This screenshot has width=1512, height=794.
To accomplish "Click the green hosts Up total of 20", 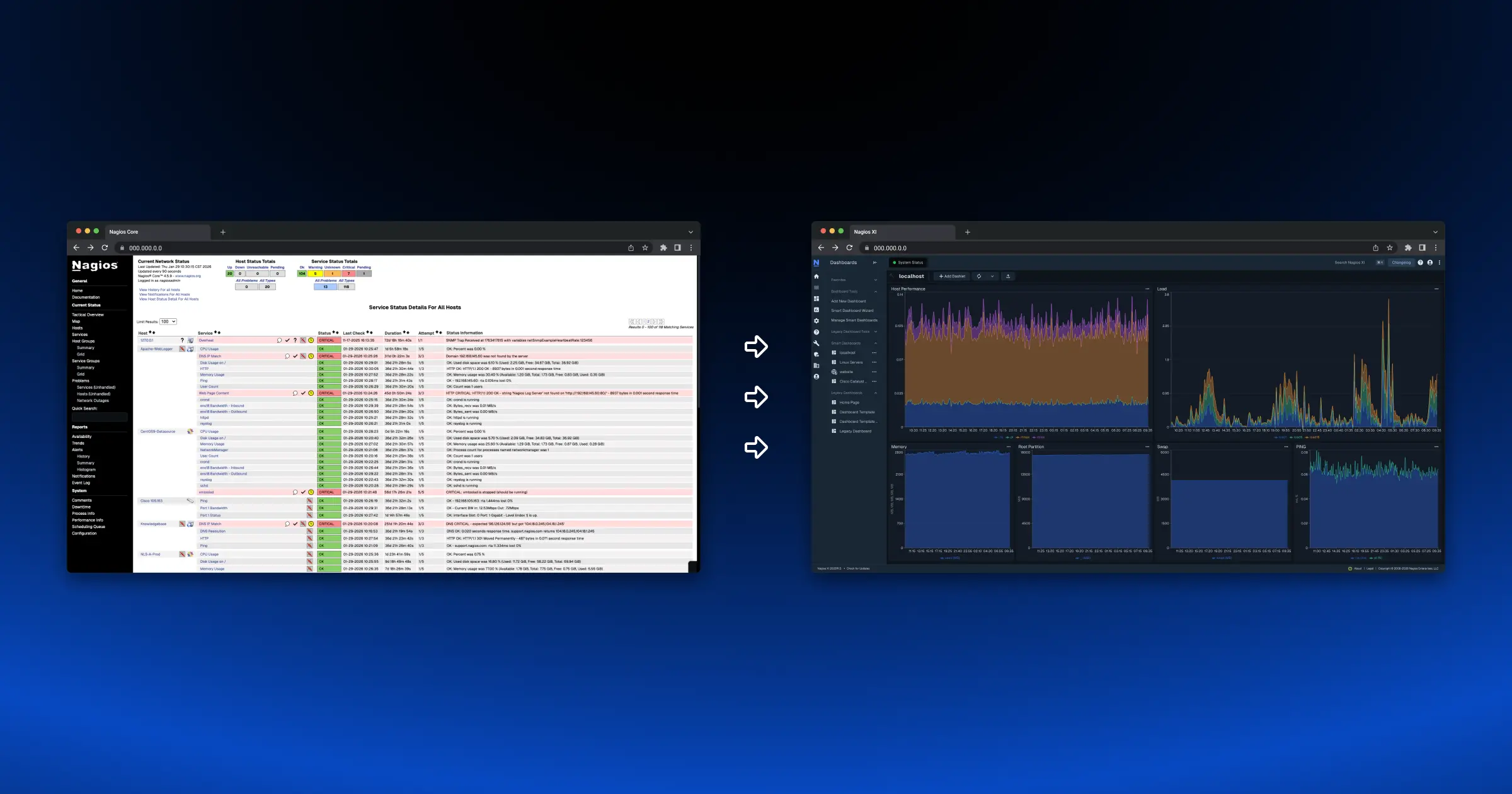I will pos(230,273).
